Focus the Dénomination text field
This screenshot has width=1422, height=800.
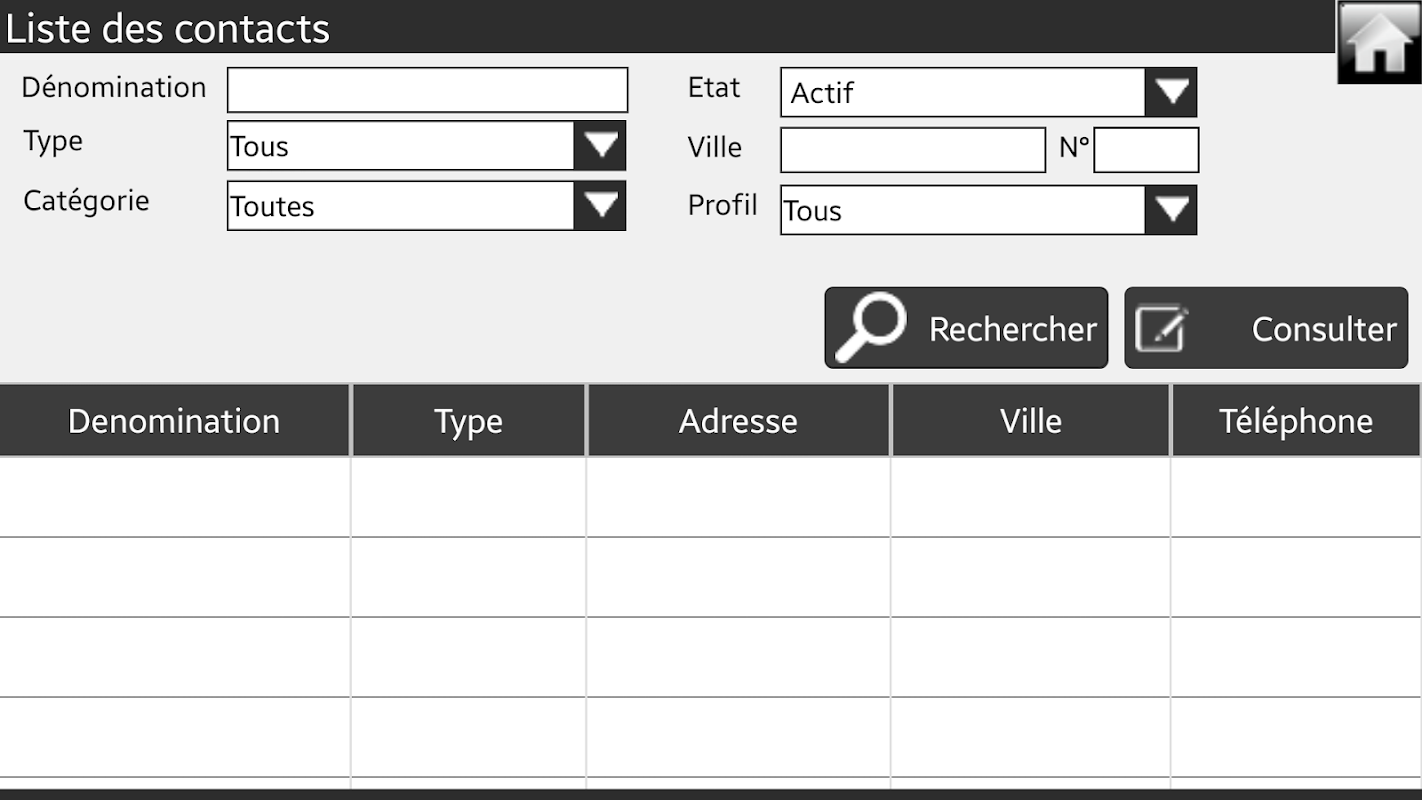point(427,90)
